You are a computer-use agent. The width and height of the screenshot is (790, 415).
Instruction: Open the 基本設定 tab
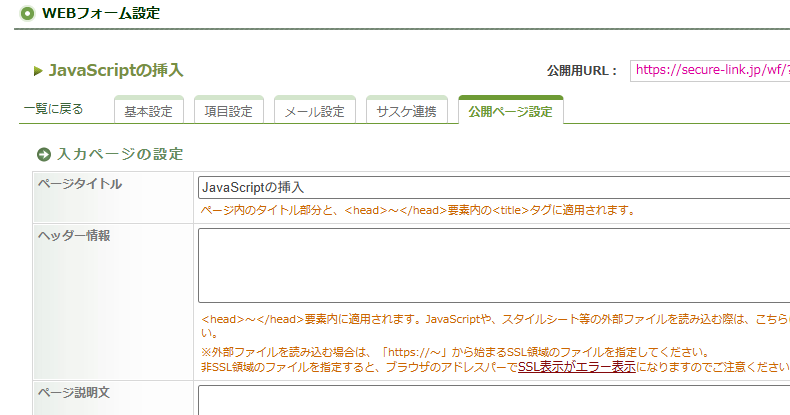148,112
